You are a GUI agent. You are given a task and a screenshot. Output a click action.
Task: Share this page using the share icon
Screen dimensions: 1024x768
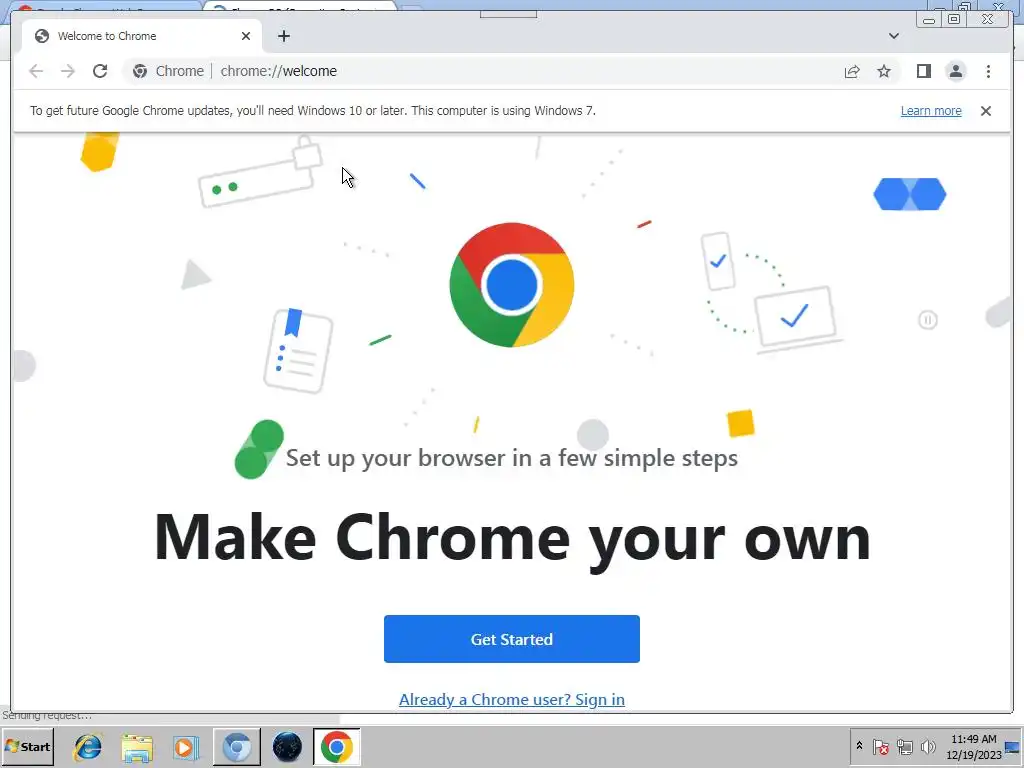(x=852, y=71)
